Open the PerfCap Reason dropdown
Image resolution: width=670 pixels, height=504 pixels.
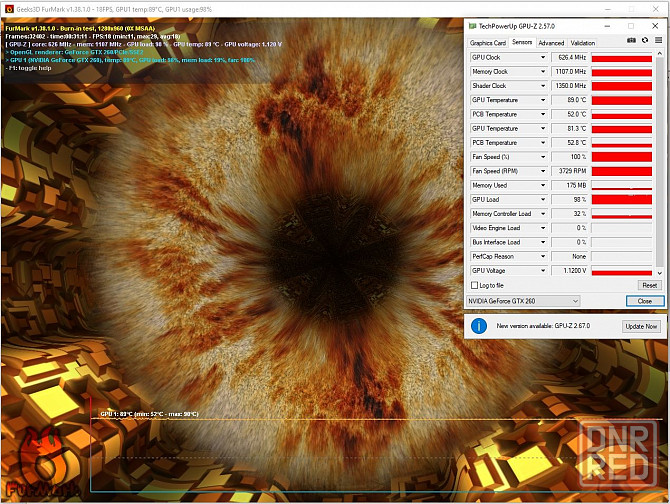coord(543,256)
